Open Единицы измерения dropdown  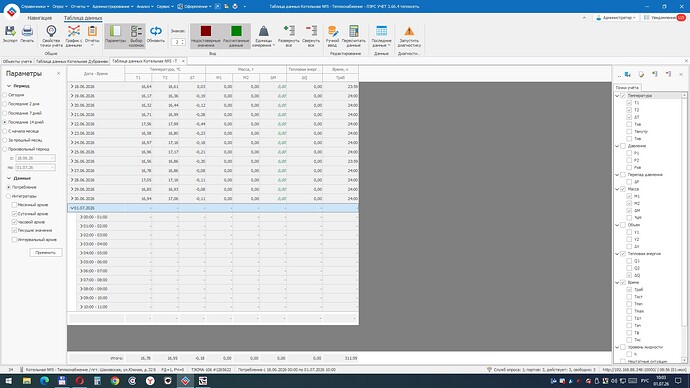[263, 36]
